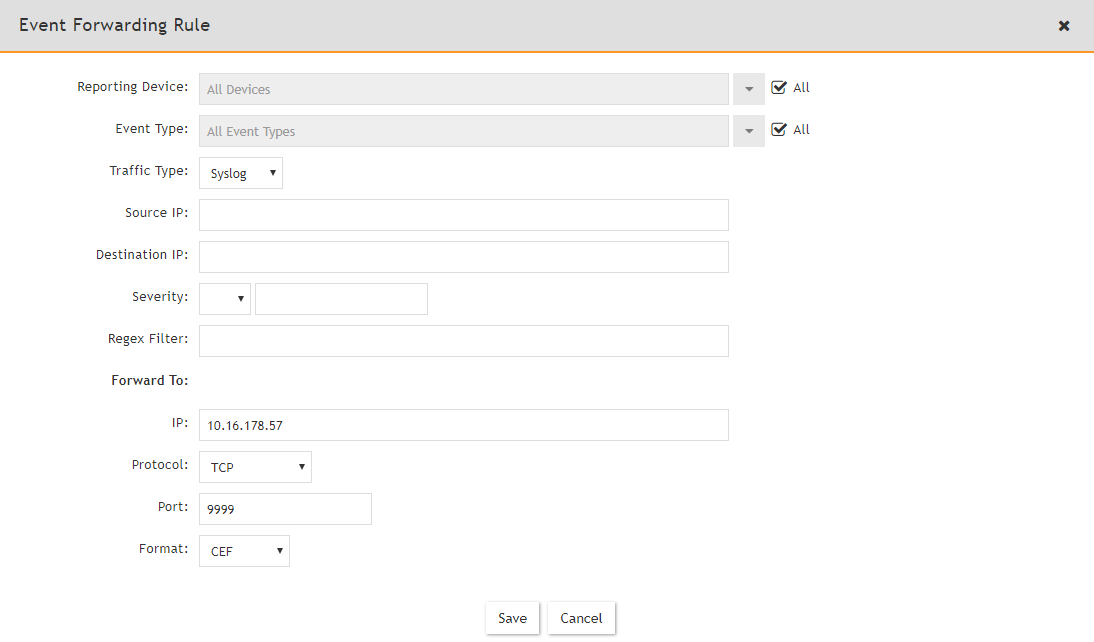The image size is (1094, 642).
Task: Expand the Event Type dropdown arrow
Action: coord(748,131)
